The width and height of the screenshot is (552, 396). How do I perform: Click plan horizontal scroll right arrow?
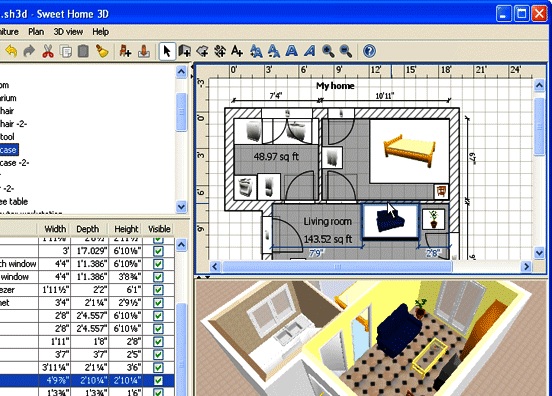tap(526, 266)
